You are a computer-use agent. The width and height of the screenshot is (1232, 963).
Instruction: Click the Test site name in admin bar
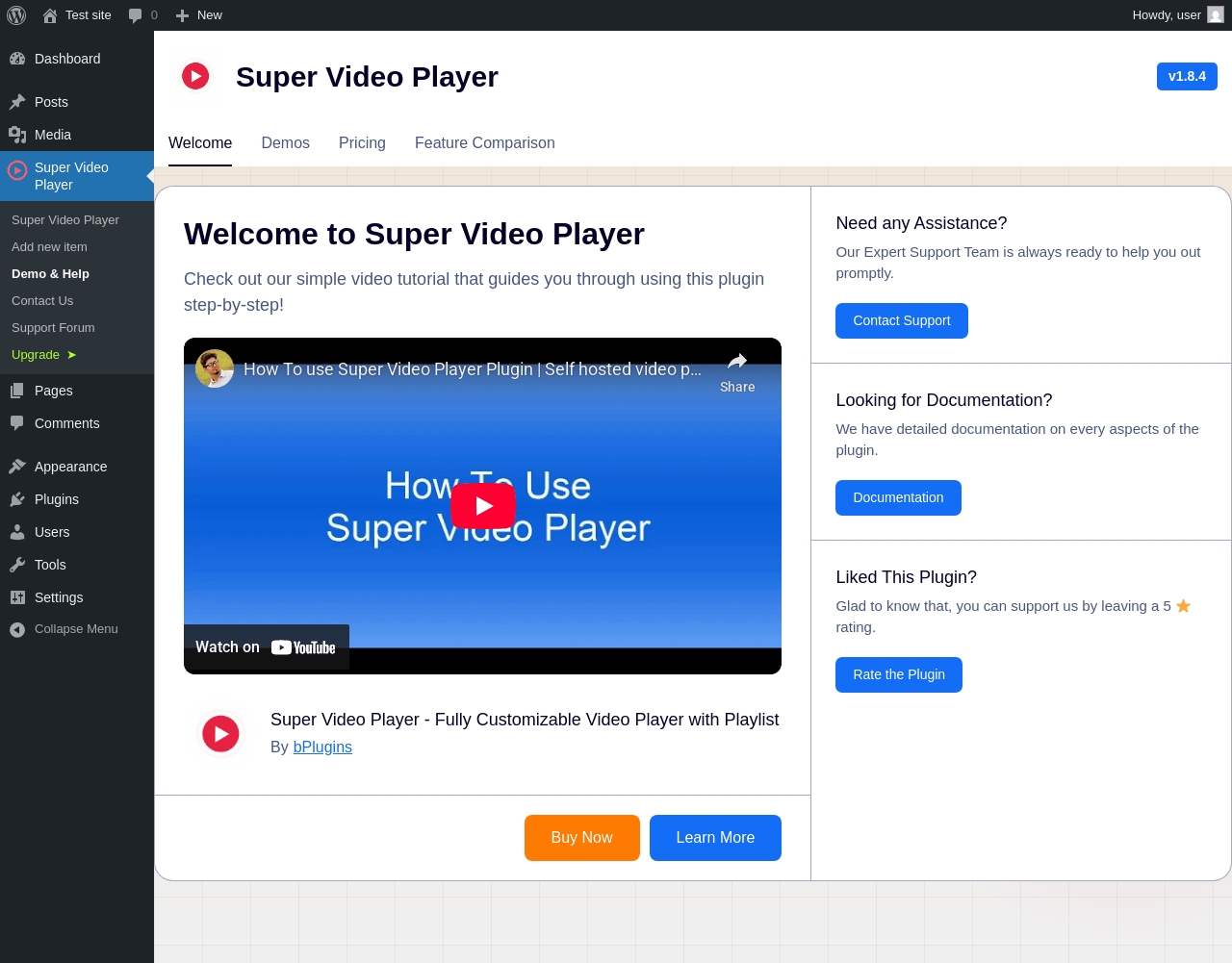pyautogui.click(x=89, y=15)
